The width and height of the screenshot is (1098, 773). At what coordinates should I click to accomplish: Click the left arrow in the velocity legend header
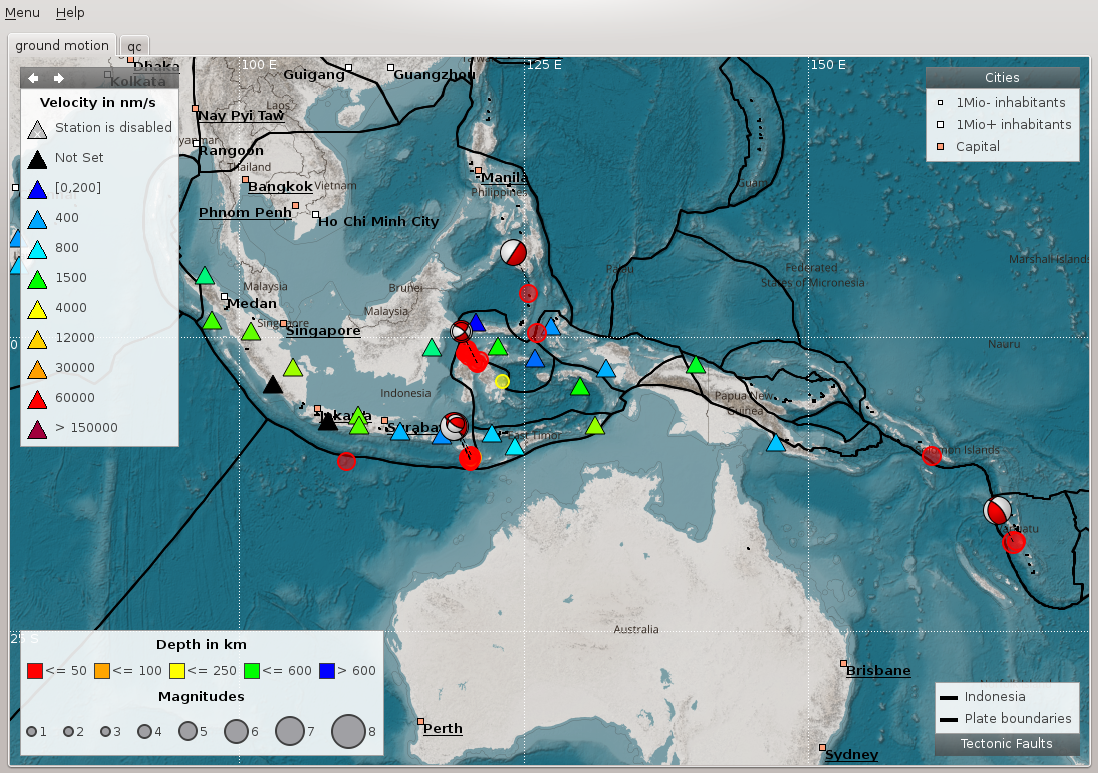33,78
